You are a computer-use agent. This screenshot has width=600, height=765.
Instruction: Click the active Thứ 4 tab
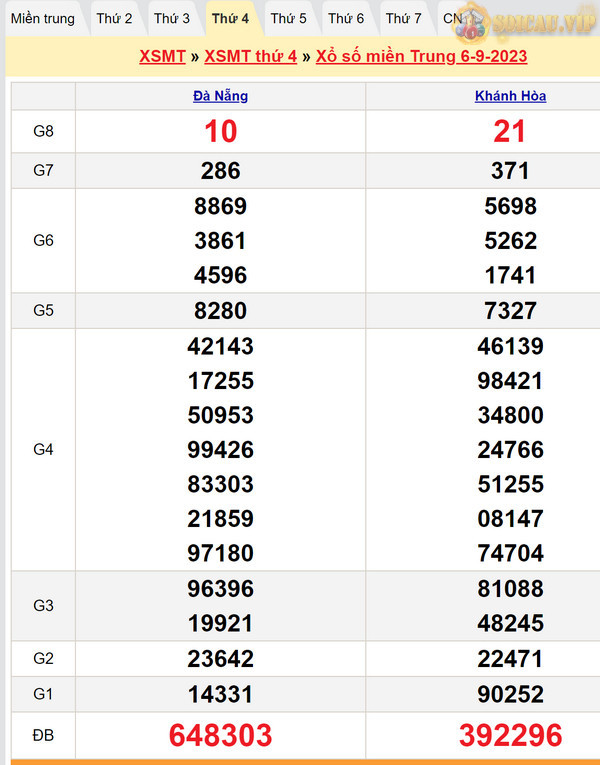231,18
